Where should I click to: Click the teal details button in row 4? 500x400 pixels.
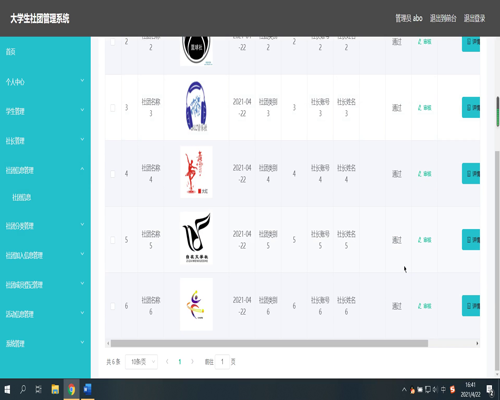(x=471, y=173)
